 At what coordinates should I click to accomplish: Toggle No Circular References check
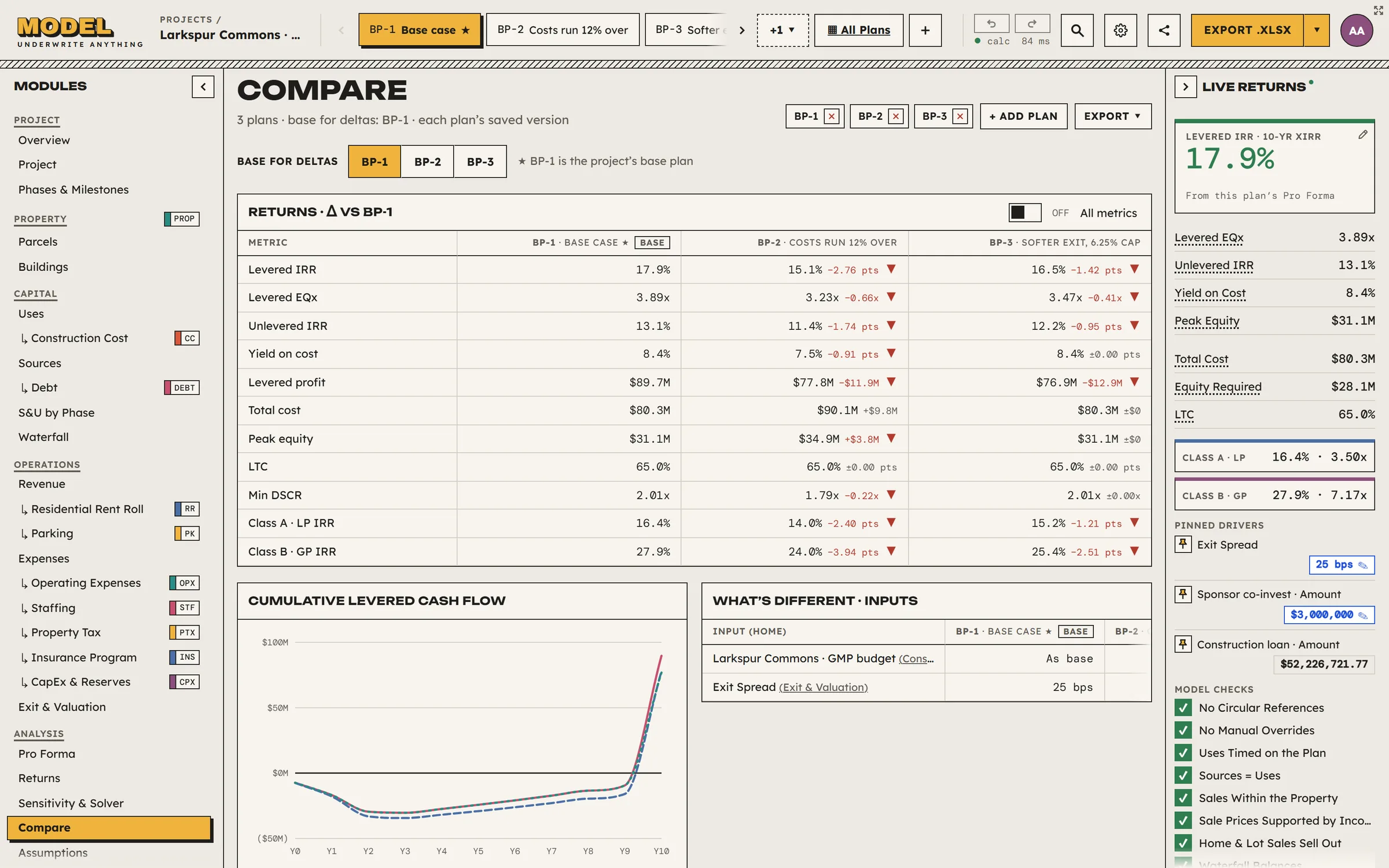coord(1183,708)
